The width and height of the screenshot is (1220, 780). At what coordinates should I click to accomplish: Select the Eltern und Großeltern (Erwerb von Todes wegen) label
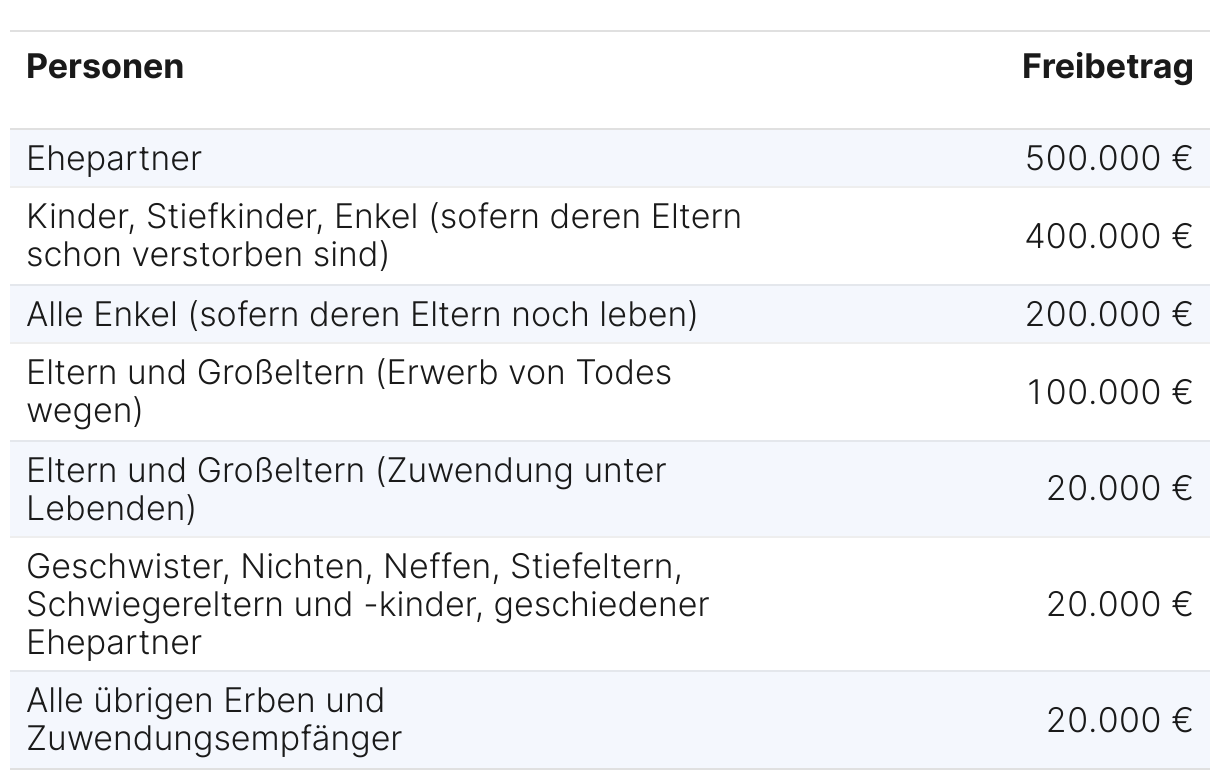tap(349, 392)
